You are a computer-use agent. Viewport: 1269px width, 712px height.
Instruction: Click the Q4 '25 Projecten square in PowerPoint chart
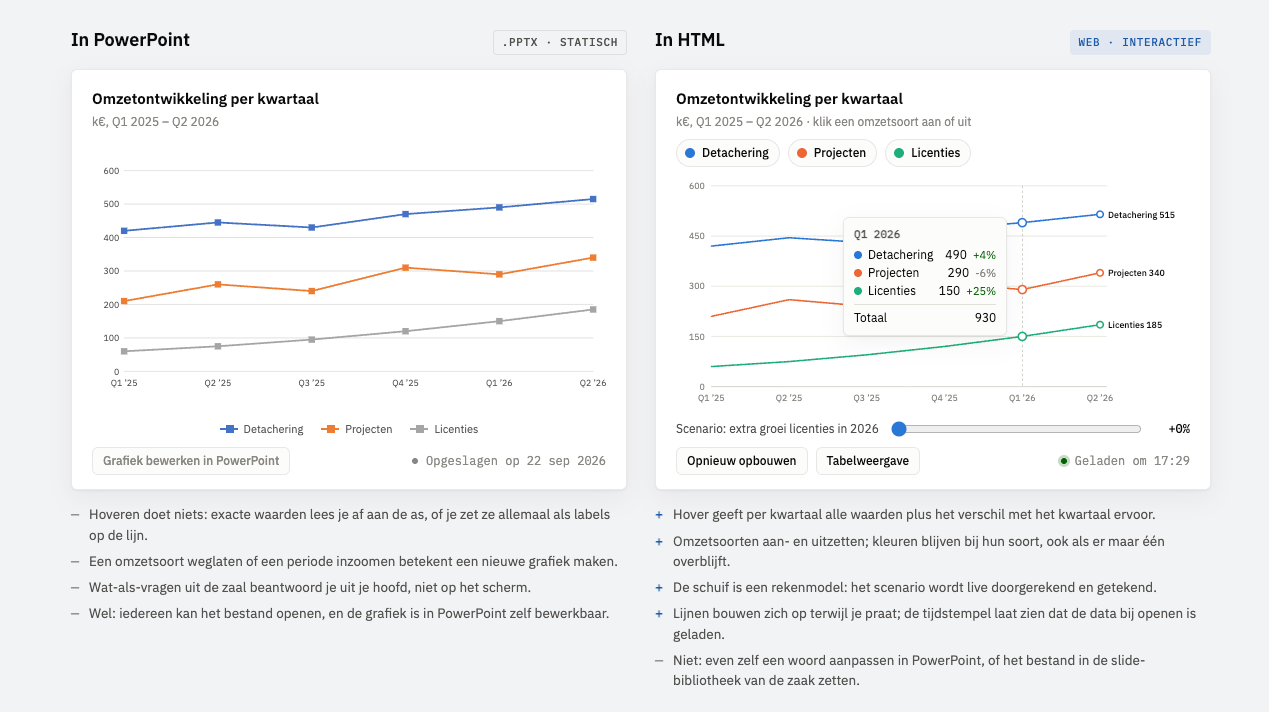click(x=405, y=268)
